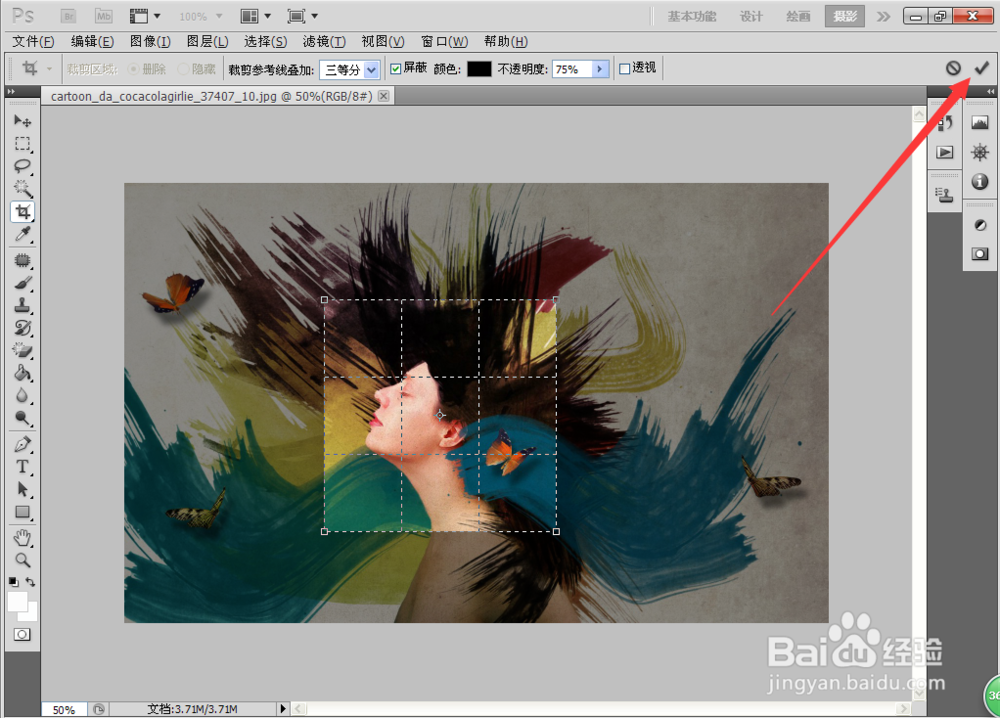Image resolution: width=1000 pixels, height=718 pixels.
Task: Click the shield color black swatch
Action: point(479,69)
